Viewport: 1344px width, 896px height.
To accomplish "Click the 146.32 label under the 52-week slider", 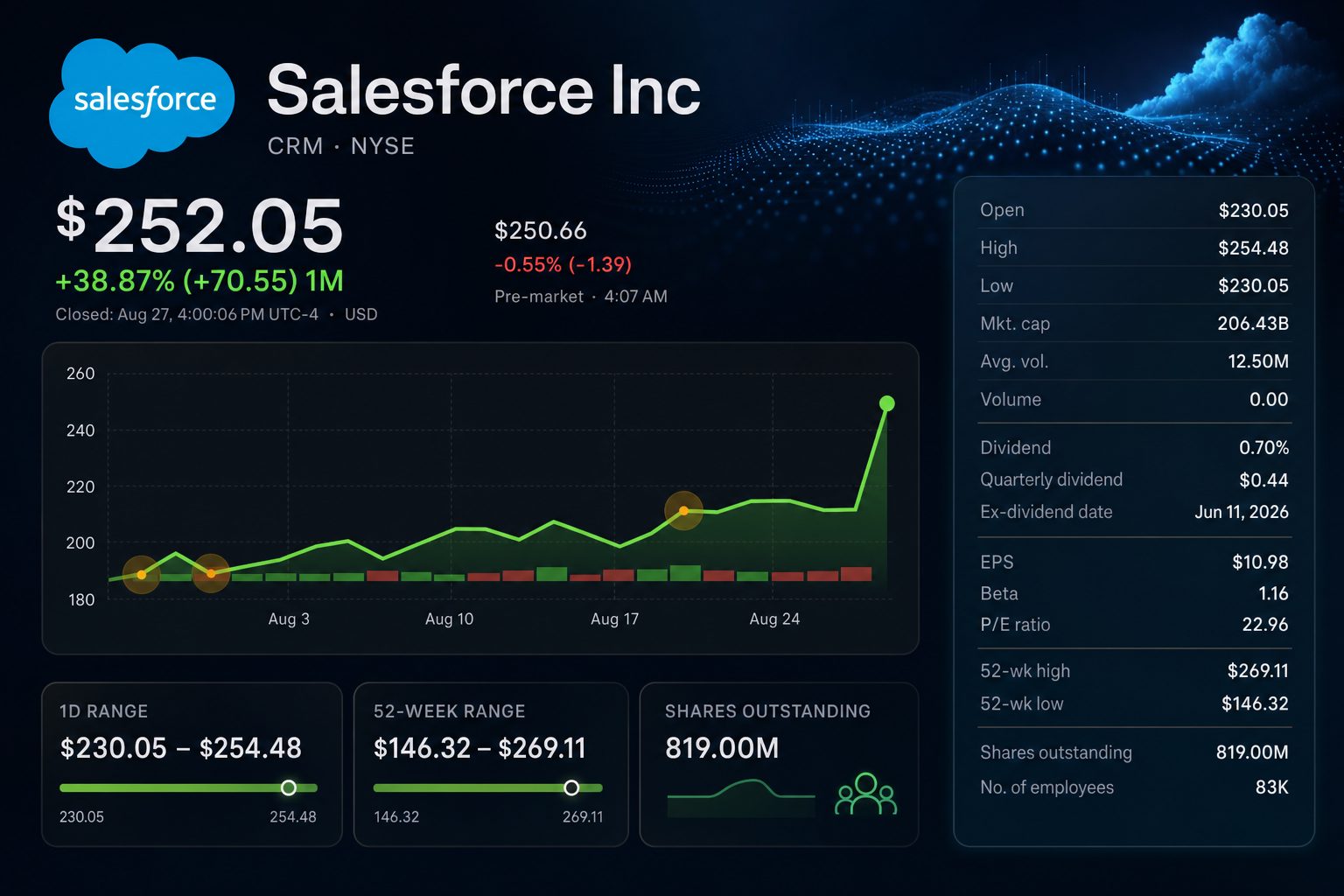I will tap(396, 817).
